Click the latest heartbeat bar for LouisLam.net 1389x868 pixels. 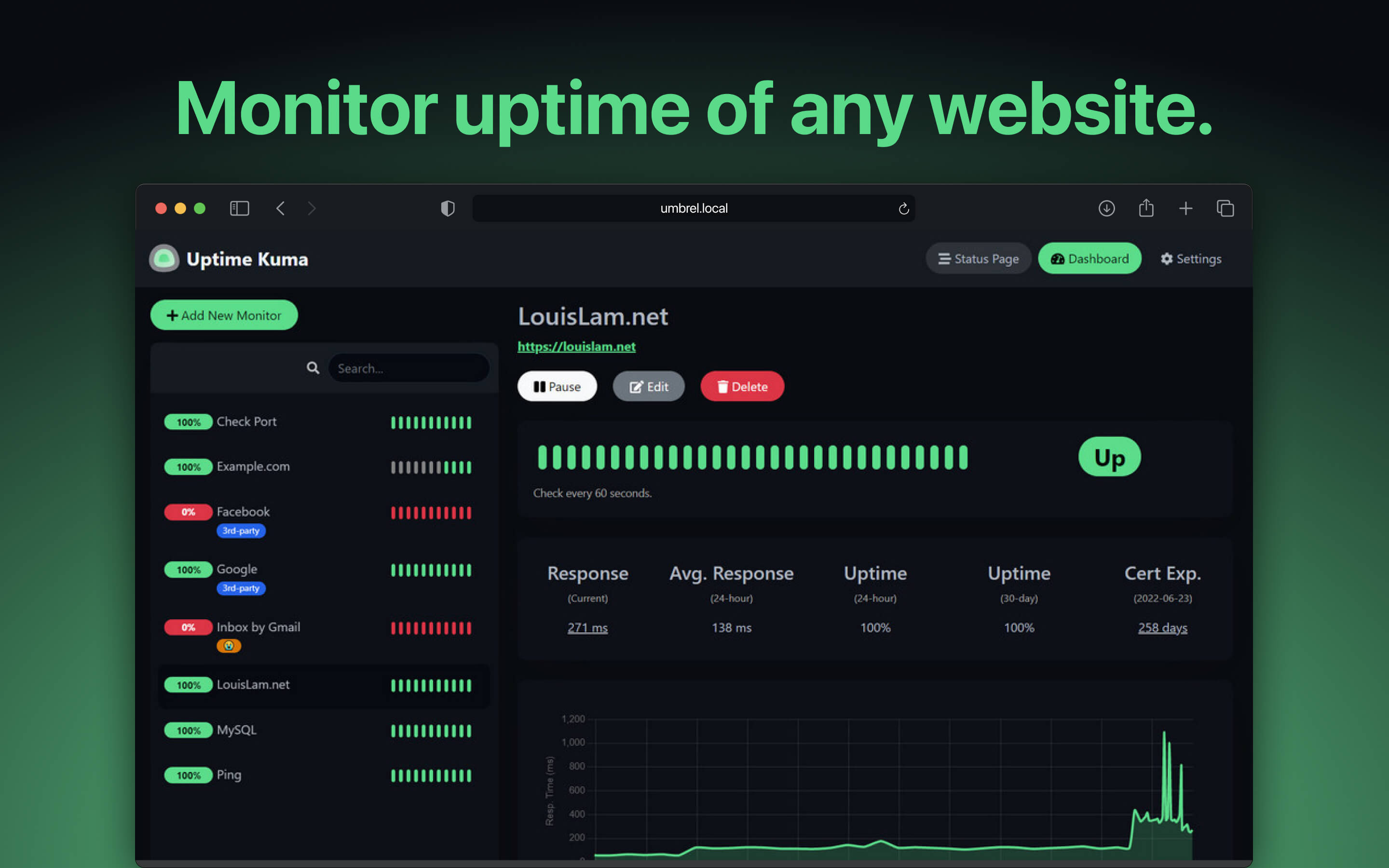coord(964,456)
